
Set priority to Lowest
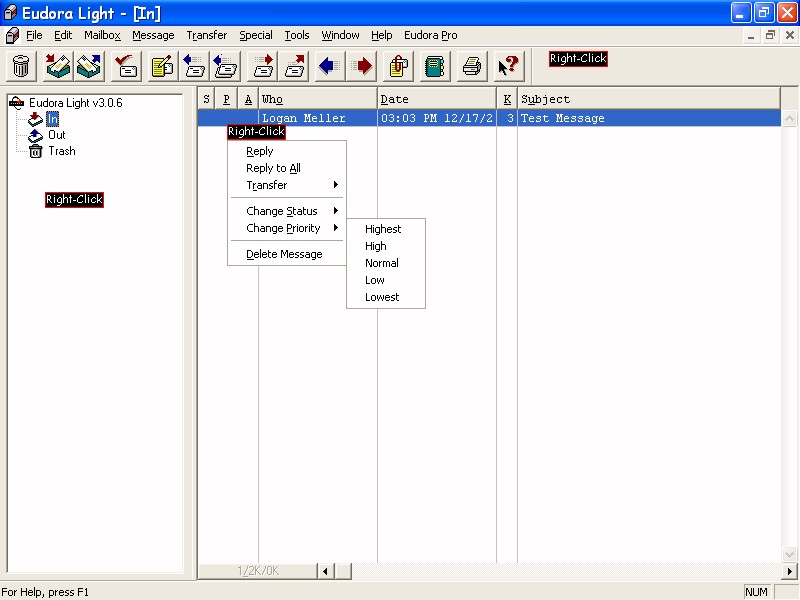386,297
